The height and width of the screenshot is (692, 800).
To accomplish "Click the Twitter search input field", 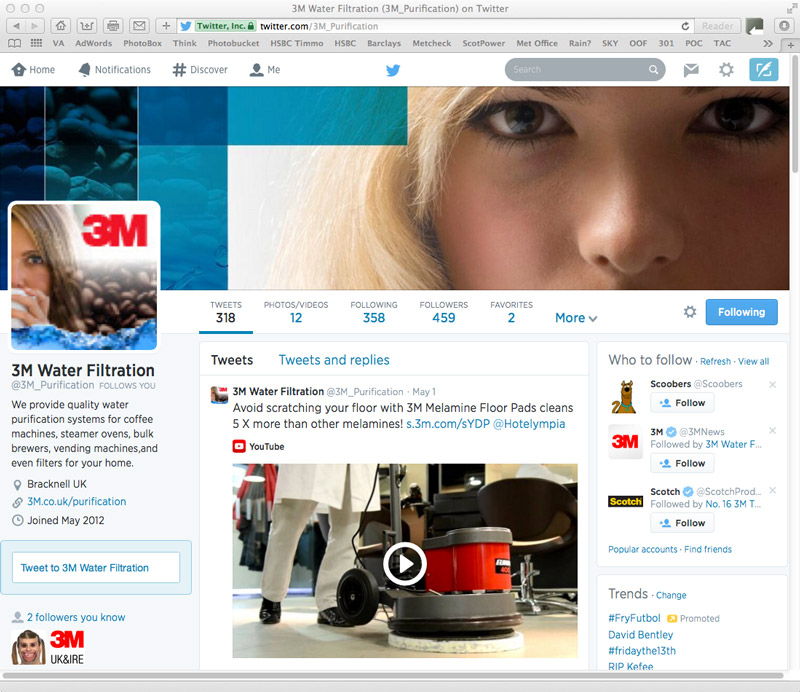I will point(578,70).
